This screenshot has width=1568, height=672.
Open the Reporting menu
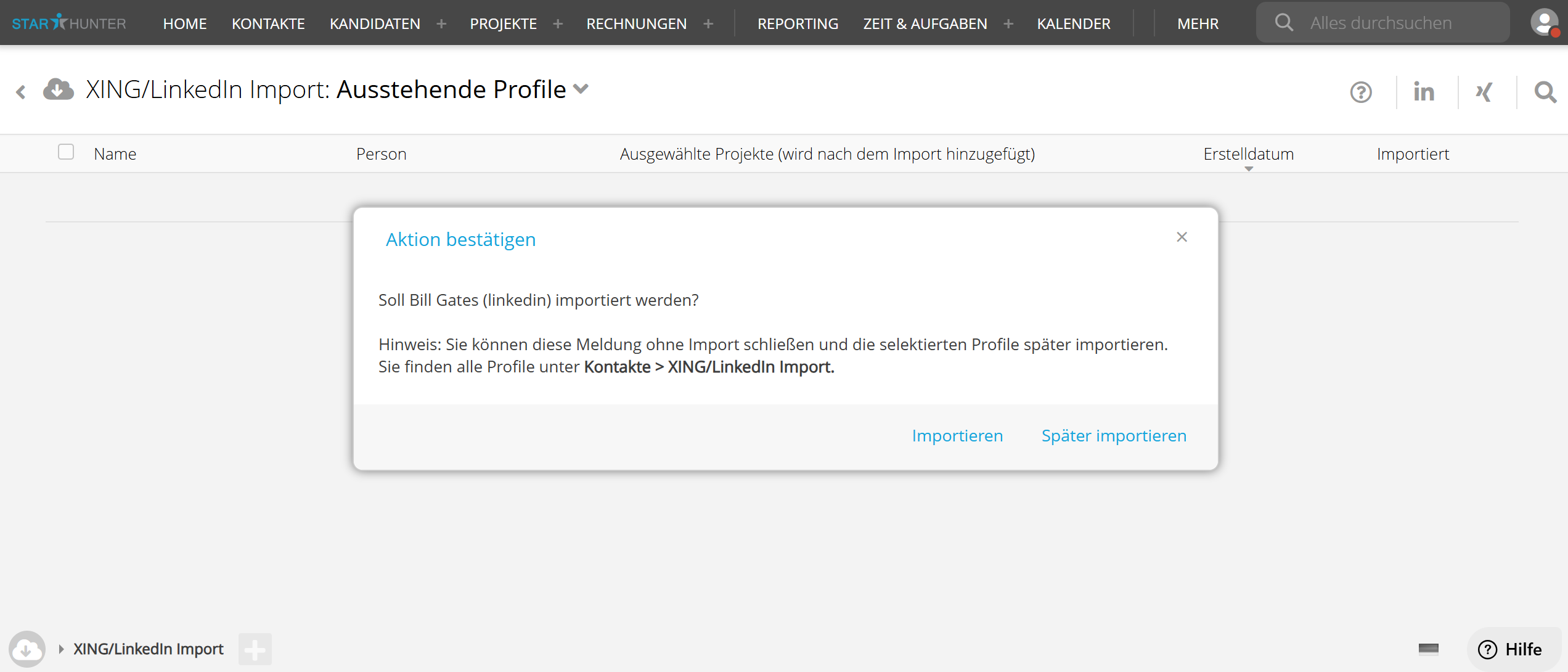coord(798,23)
